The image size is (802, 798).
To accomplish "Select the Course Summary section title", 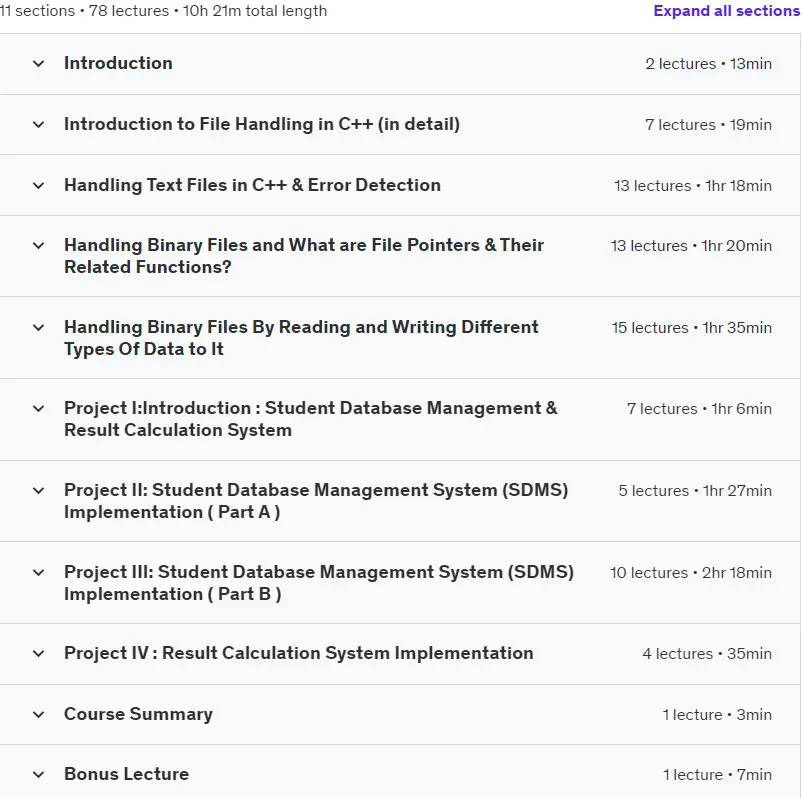I will click(x=138, y=714).
